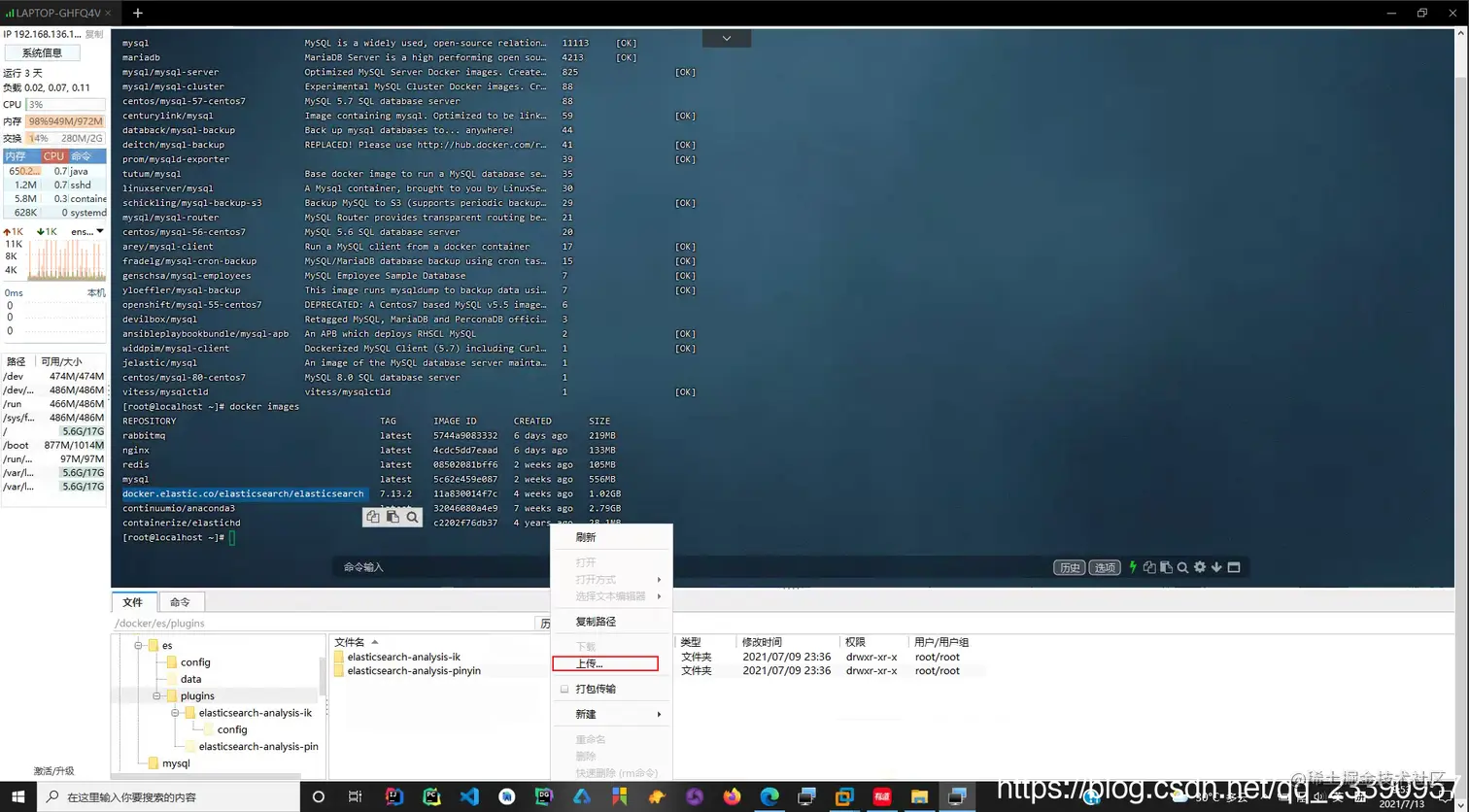Image resolution: width=1469 pixels, height=812 pixels.
Task: Click the 内存 usage bar
Action: tap(65, 121)
